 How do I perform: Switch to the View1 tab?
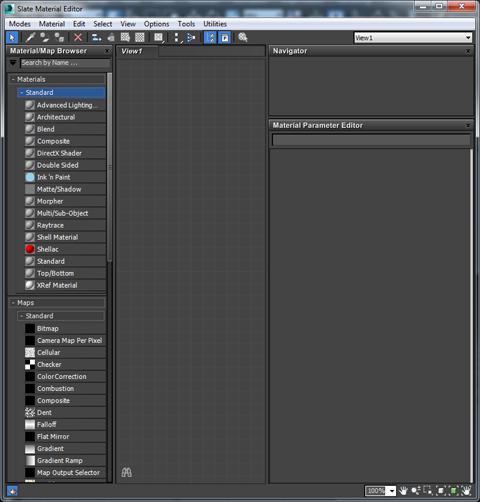[137, 51]
